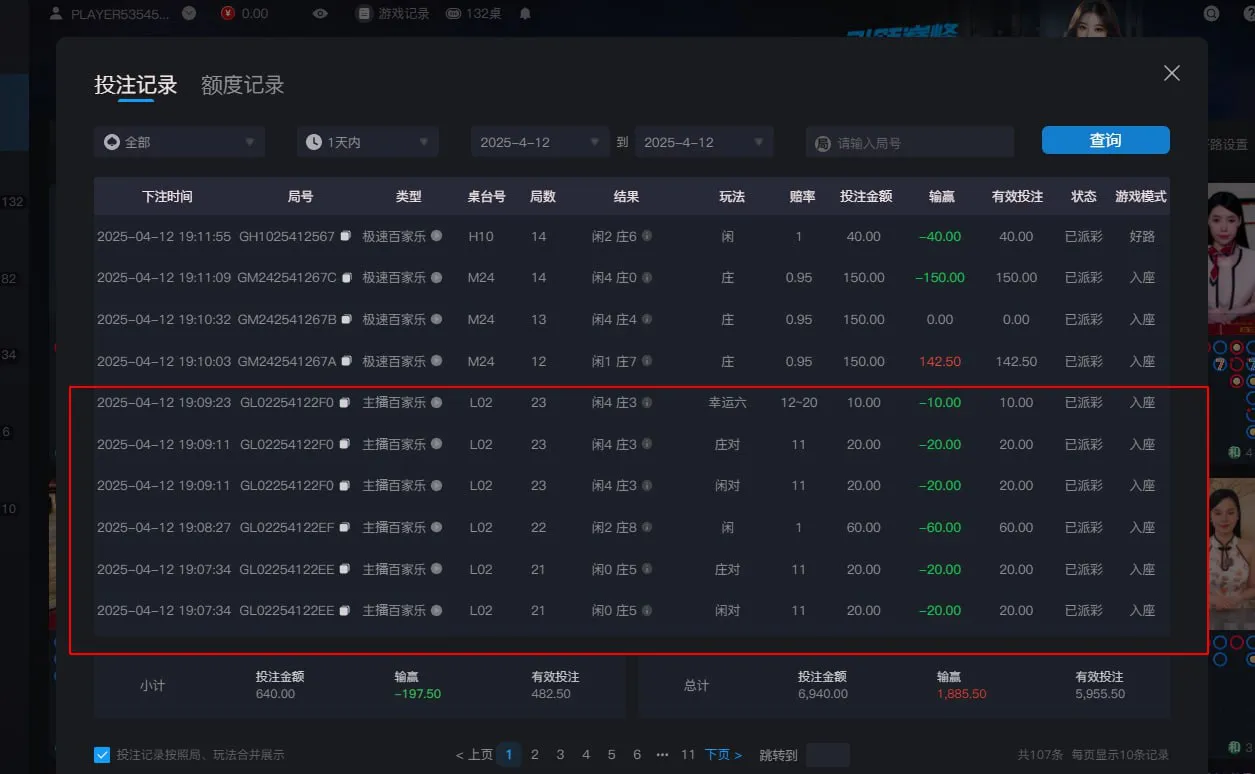Open the start date 2025-4-12 dropdown

pos(539,141)
